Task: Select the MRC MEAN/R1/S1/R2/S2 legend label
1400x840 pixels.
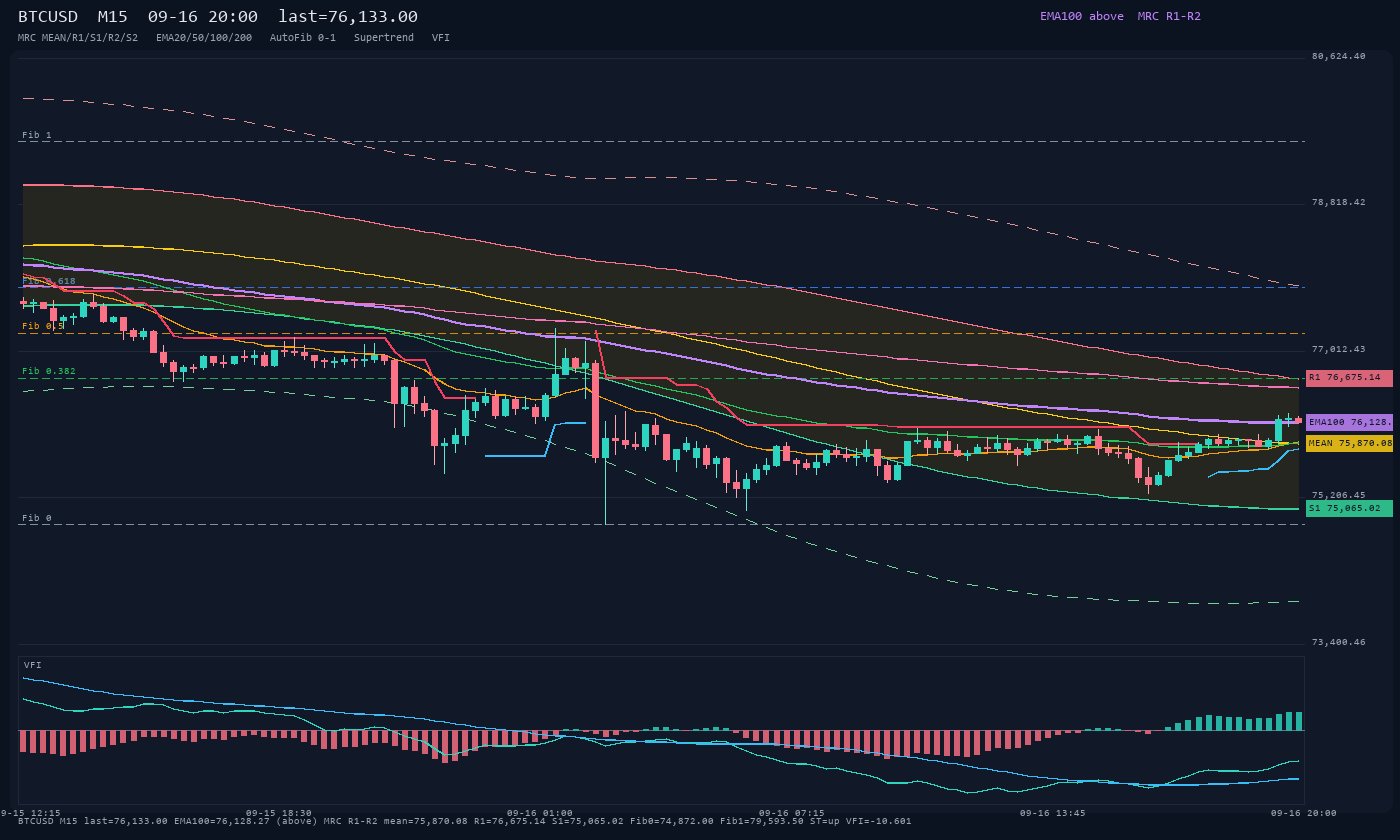Action: click(78, 37)
